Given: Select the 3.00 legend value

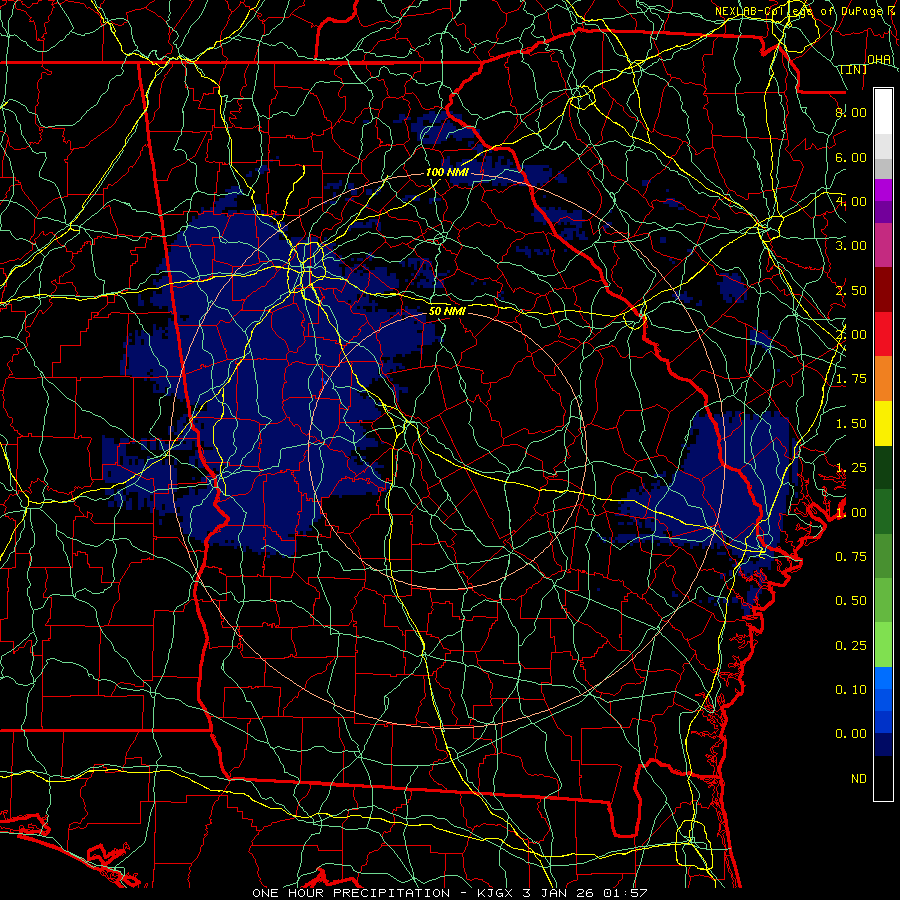Looking at the screenshot, I should (x=851, y=246).
